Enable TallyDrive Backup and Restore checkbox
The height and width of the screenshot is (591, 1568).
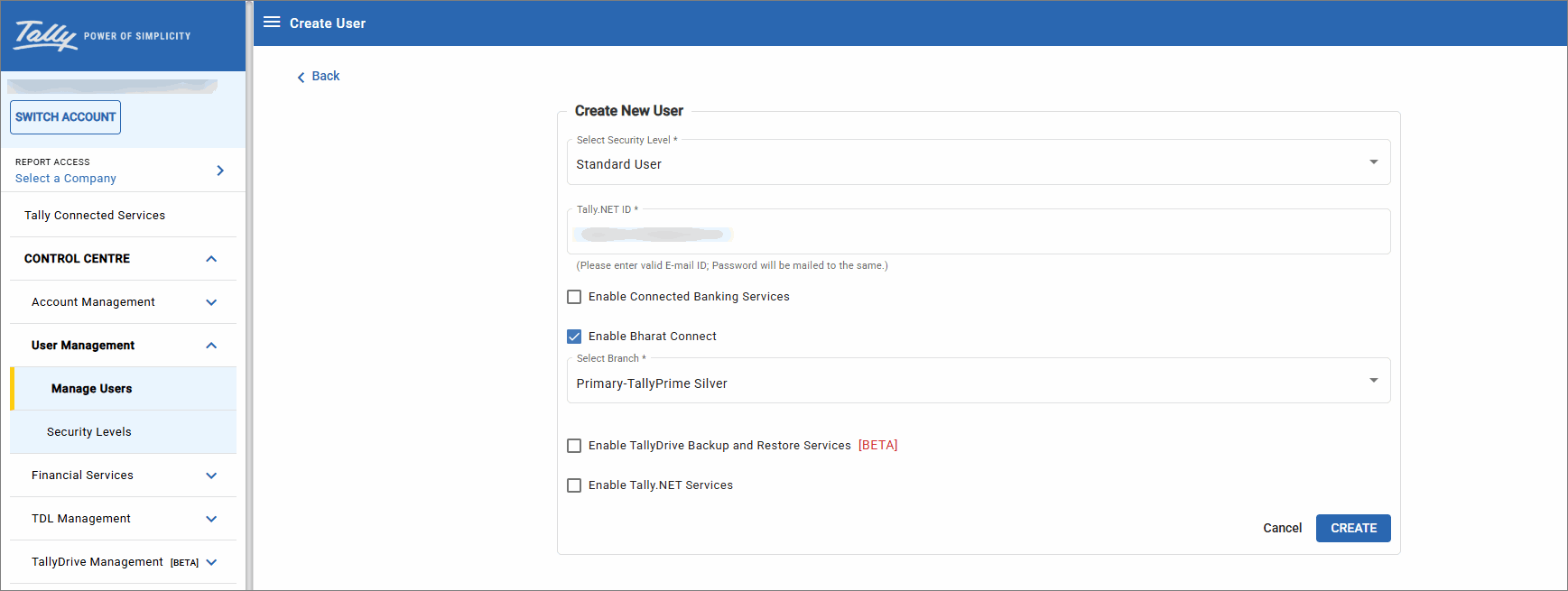coord(574,446)
